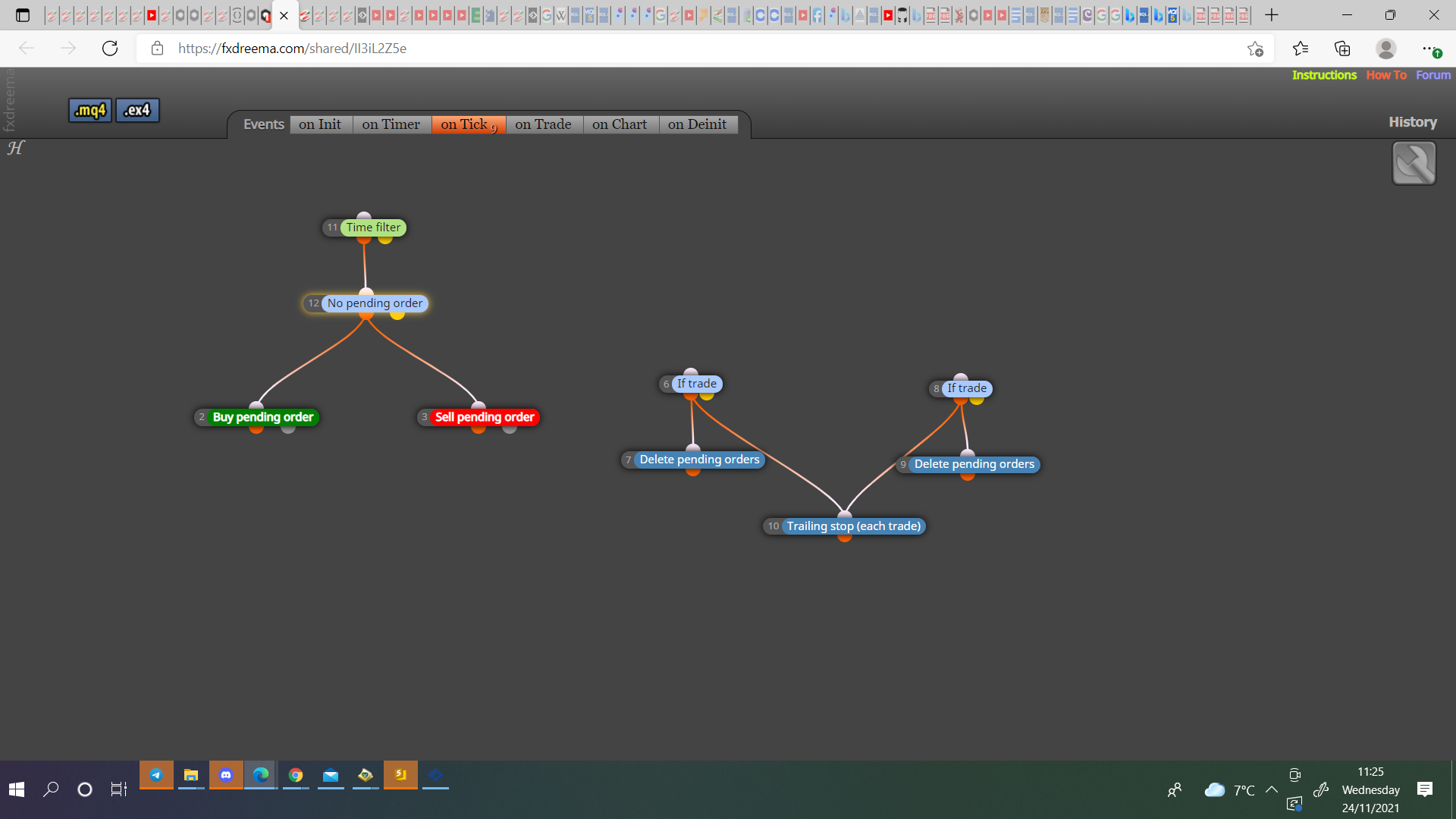Image resolution: width=1456 pixels, height=819 pixels.
Task: Open Google Chrome from the taskbar
Action: [x=296, y=775]
